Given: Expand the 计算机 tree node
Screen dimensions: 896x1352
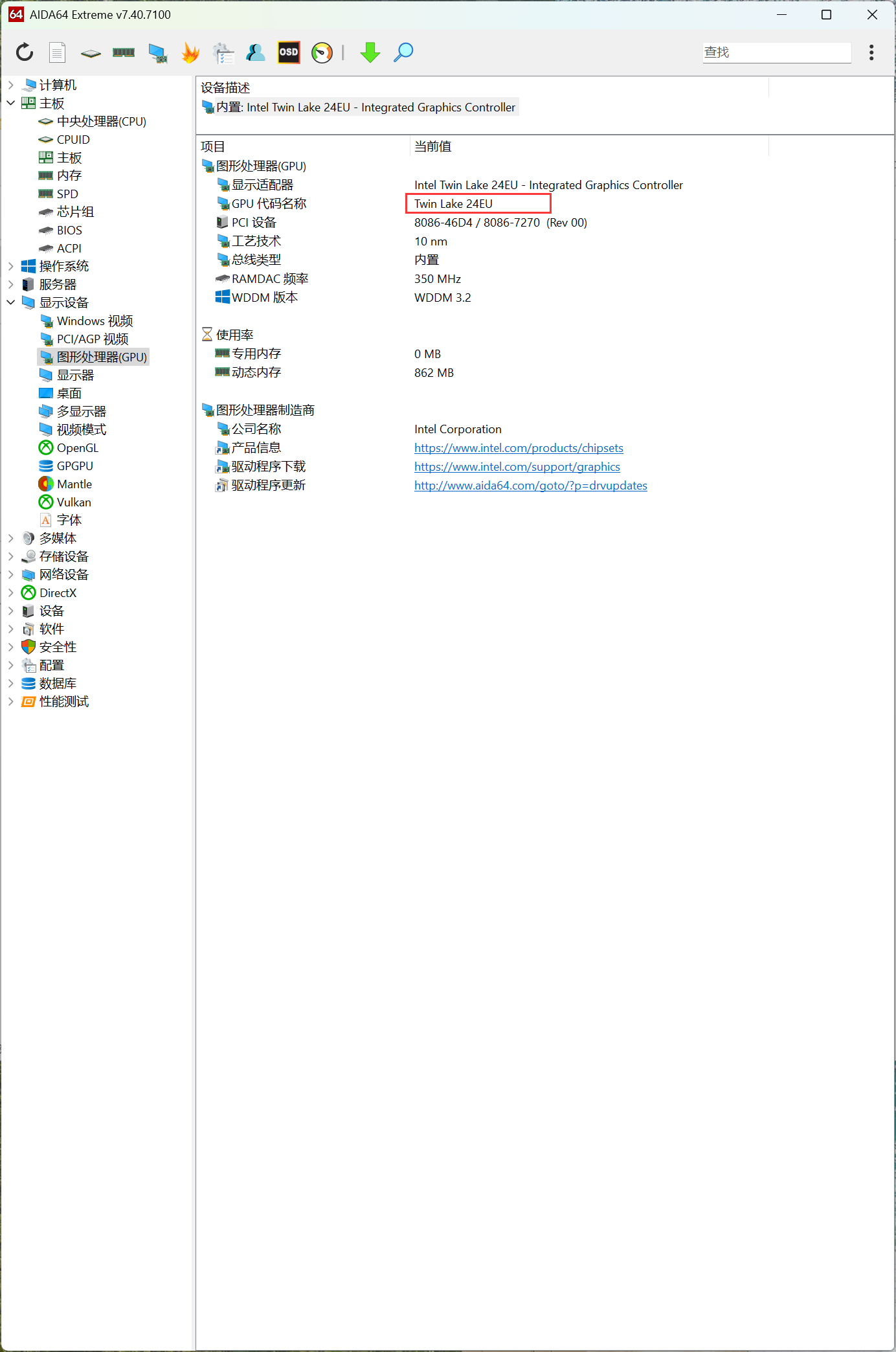Looking at the screenshot, I should 10,85.
